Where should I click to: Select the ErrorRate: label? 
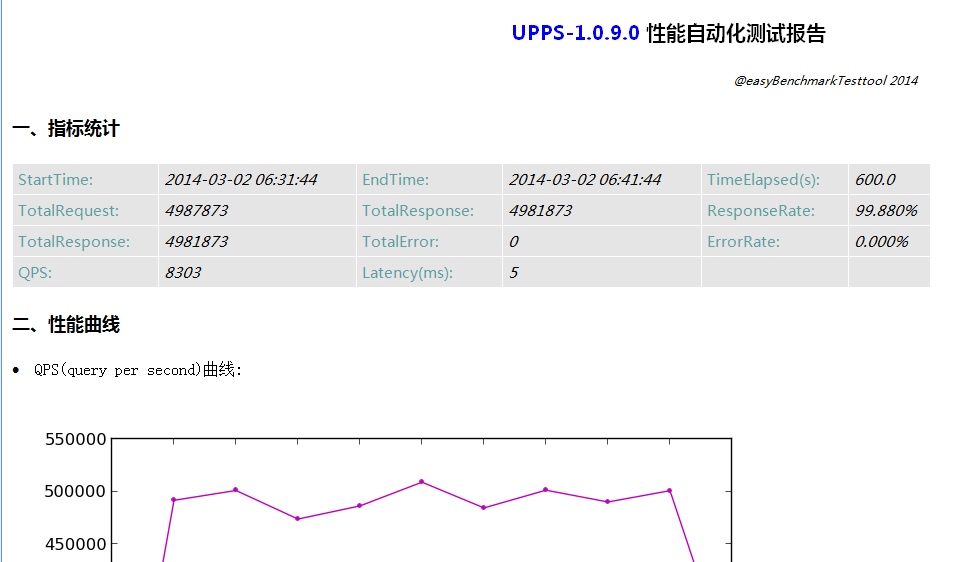(743, 241)
